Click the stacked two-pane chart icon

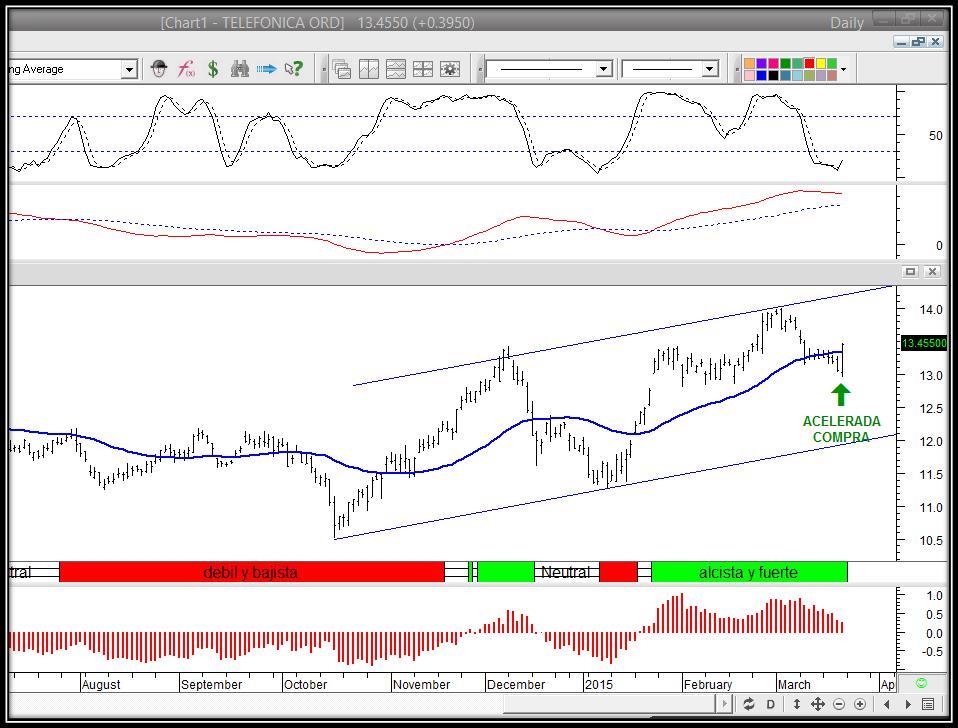coord(396,69)
